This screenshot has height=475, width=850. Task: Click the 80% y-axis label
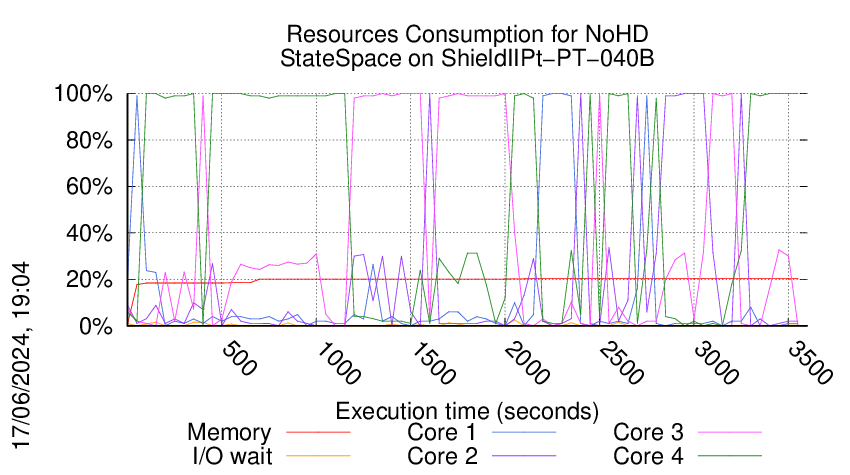click(x=89, y=140)
